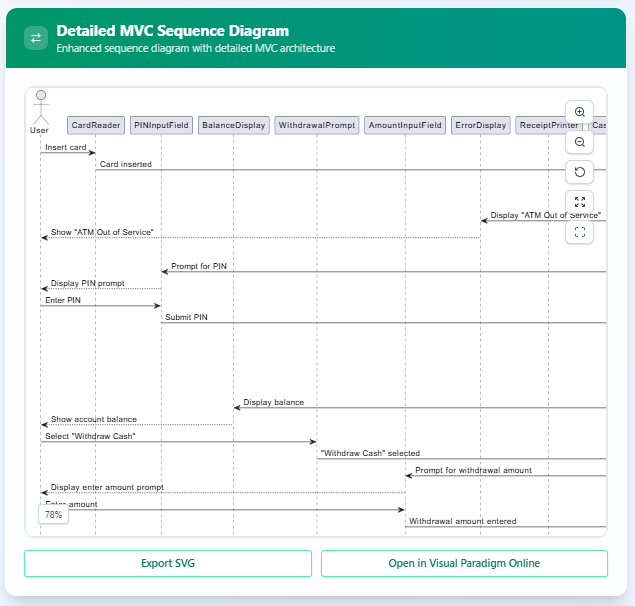Viewport: 635px width, 606px height.
Task: Click the zoom out magnifier icon
Action: [x=579, y=142]
